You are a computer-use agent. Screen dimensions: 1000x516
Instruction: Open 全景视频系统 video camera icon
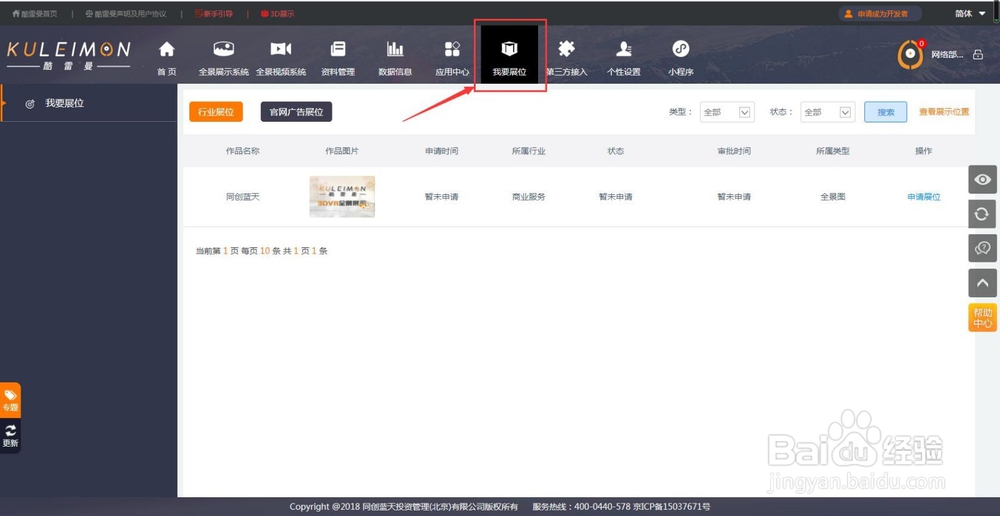(281, 49)
